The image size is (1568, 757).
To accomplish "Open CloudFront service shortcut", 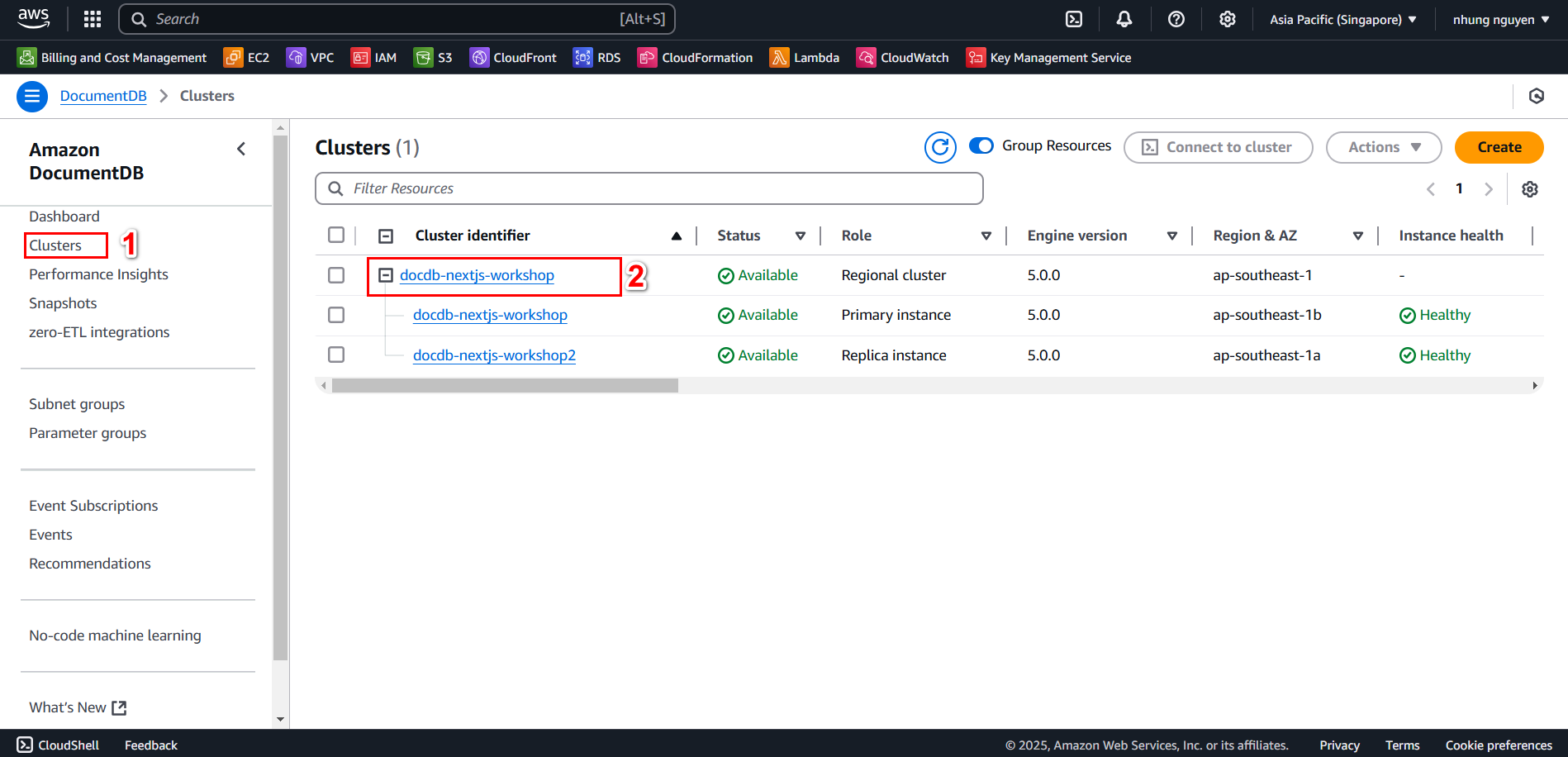I will point(513,57).
